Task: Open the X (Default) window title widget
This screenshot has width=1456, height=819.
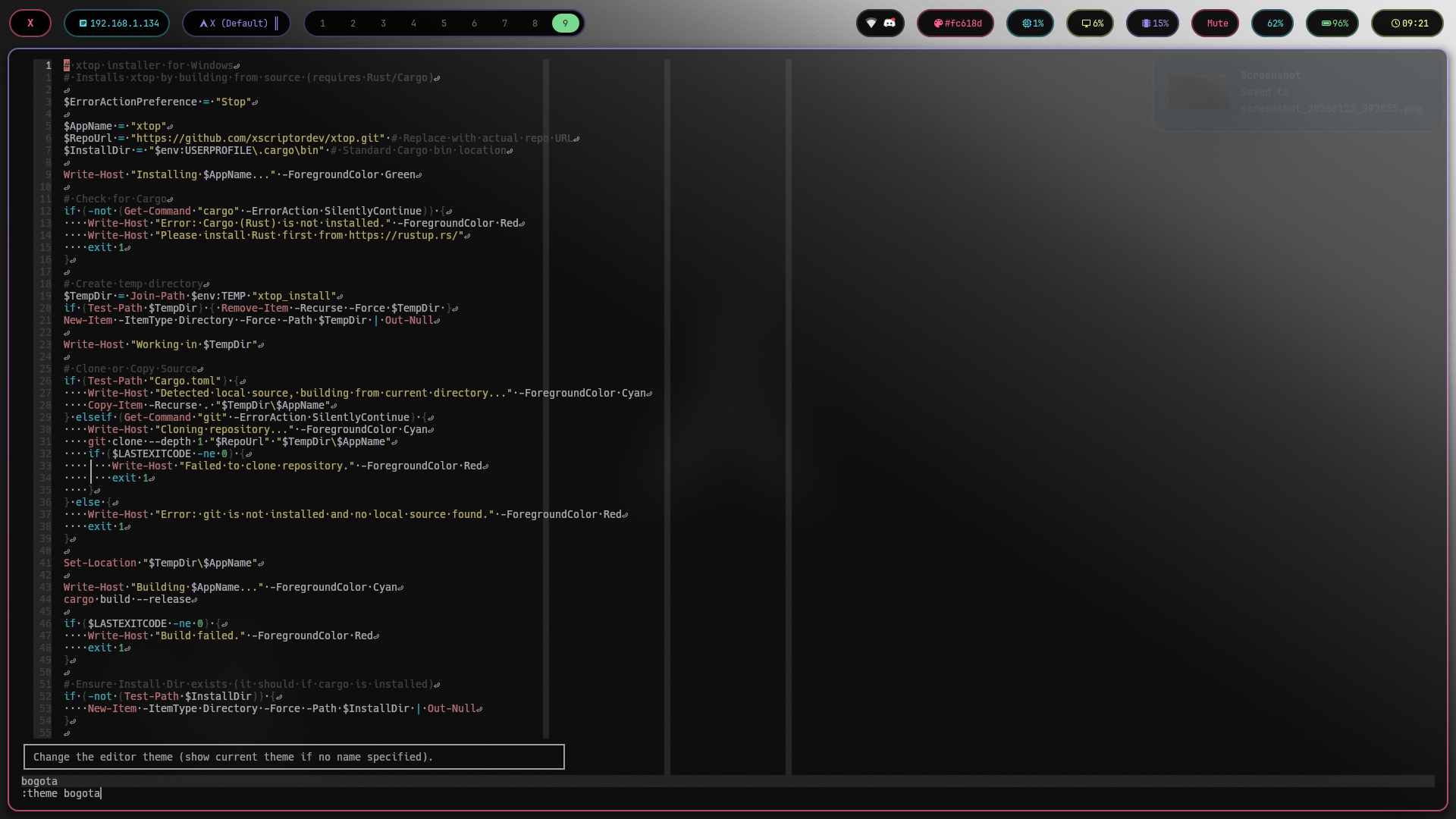Action: [x=236, y=24]
